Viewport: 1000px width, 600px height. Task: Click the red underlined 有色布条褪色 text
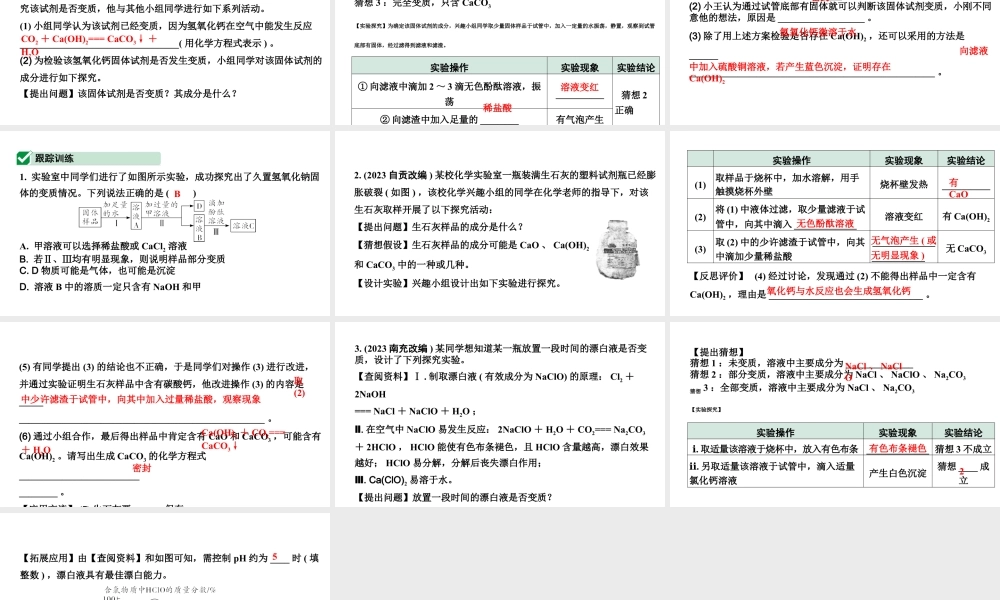(900, 446)
